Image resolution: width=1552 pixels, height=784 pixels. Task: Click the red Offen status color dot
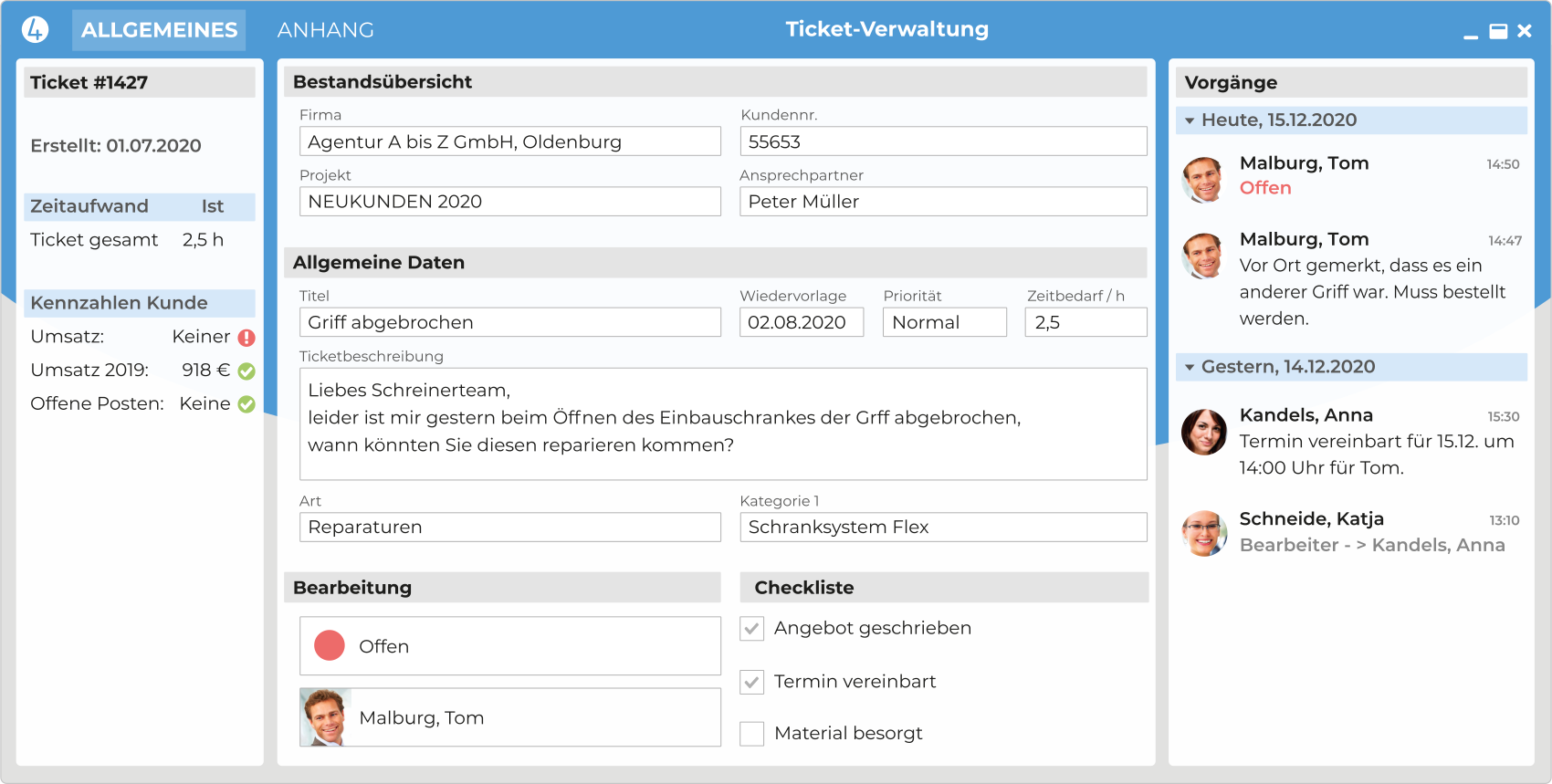(x=330, y=645)
